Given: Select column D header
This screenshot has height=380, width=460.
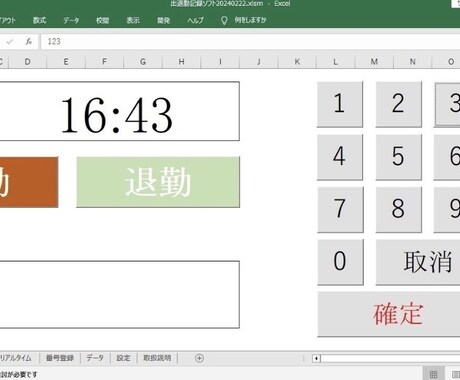Looking at the screenshot, I should tap(27, 62).
